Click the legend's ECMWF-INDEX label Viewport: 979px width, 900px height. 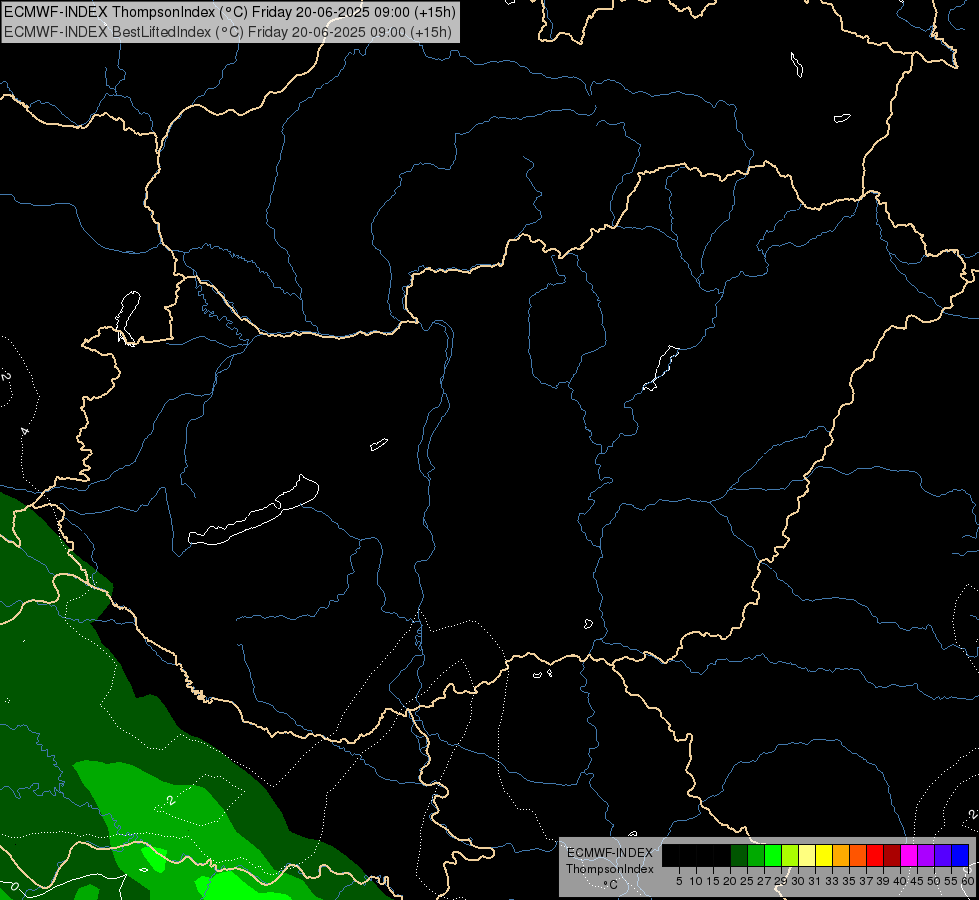tap(610, 853)
